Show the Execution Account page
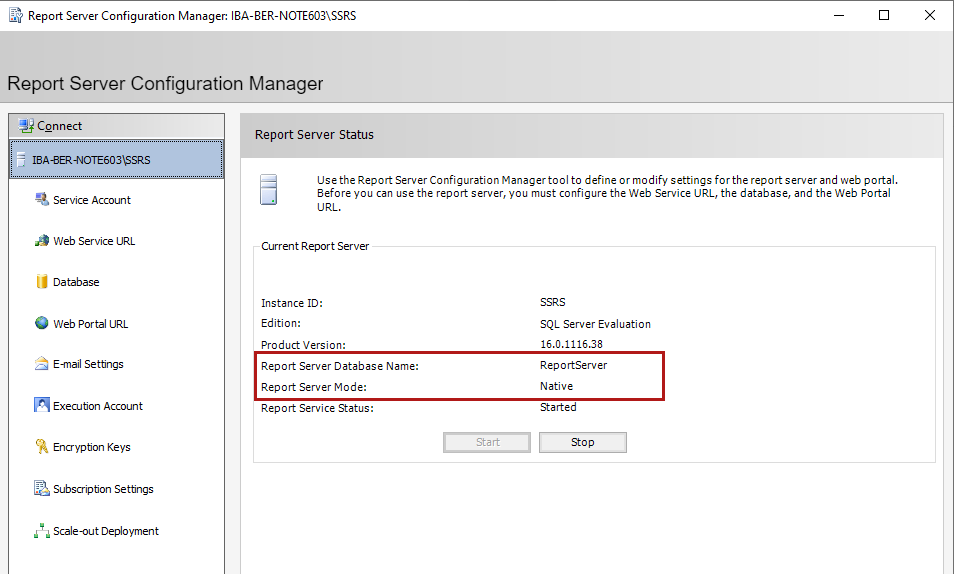 98,406
